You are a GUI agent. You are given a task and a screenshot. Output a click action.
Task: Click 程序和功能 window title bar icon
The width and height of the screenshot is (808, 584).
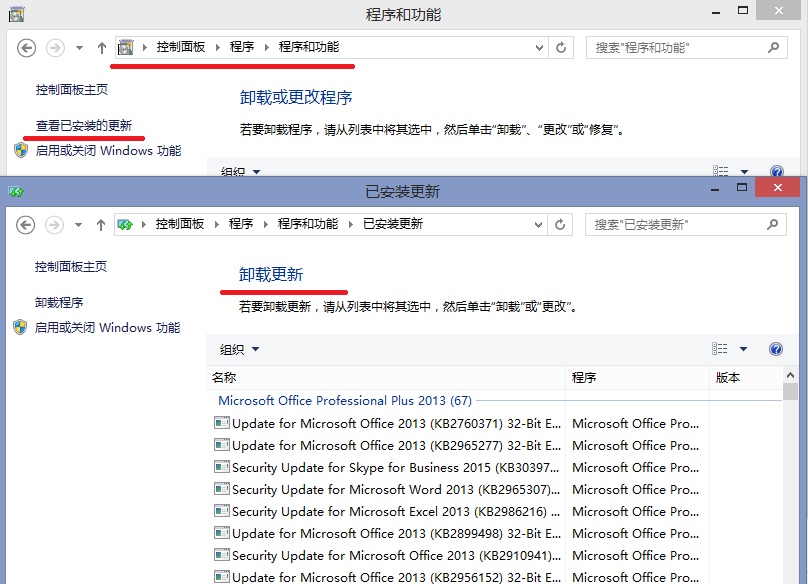(16, 14)
